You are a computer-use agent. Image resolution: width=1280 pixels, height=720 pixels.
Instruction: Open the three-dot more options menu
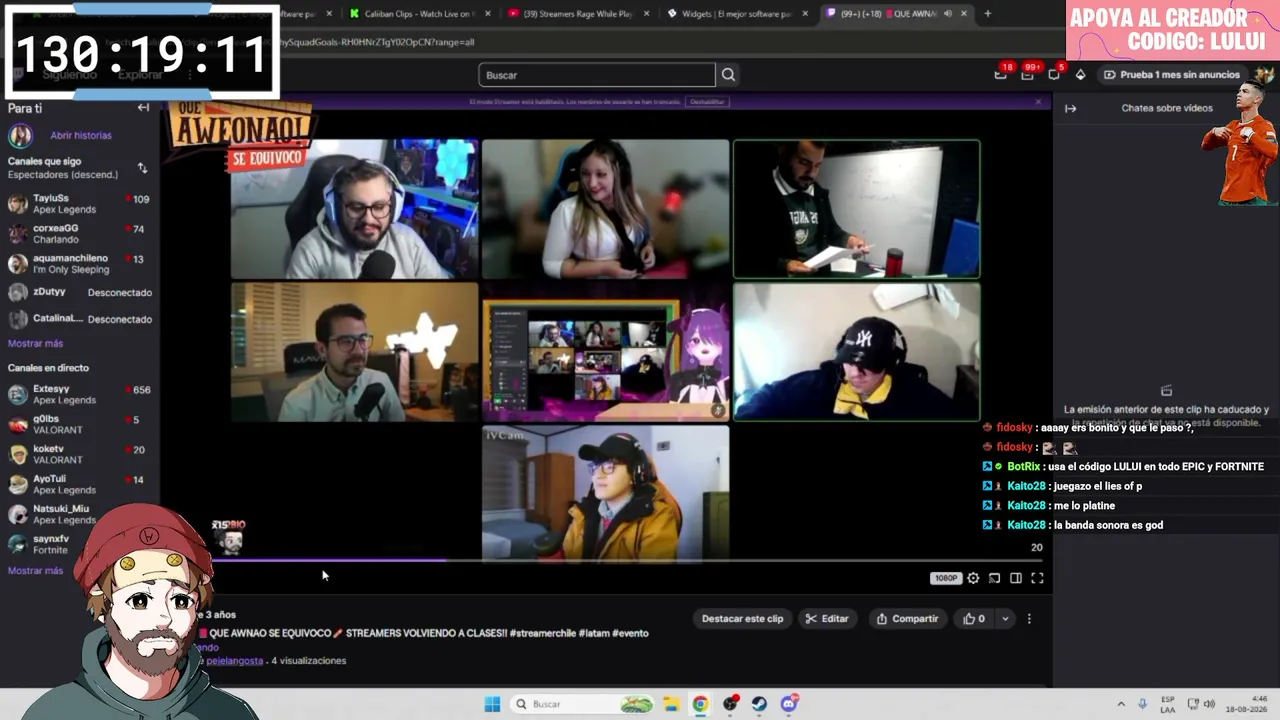point(1029,619)
